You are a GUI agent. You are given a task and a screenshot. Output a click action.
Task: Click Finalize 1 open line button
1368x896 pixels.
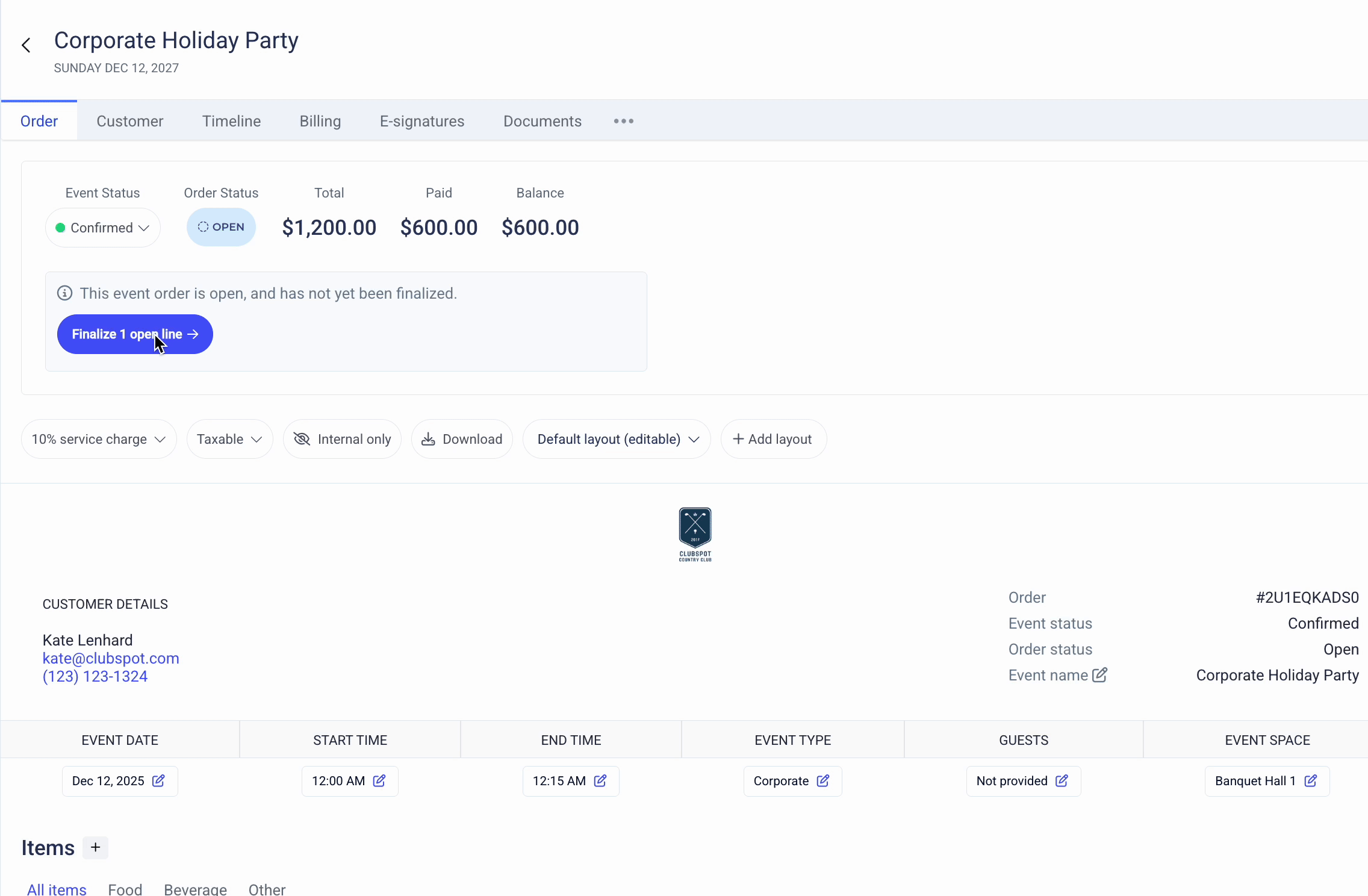point(135,334)
